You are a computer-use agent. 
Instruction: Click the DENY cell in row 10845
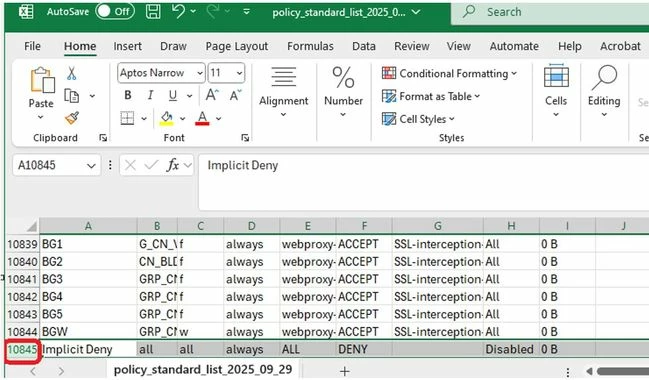pyautogui.click(x=364, y=349)
